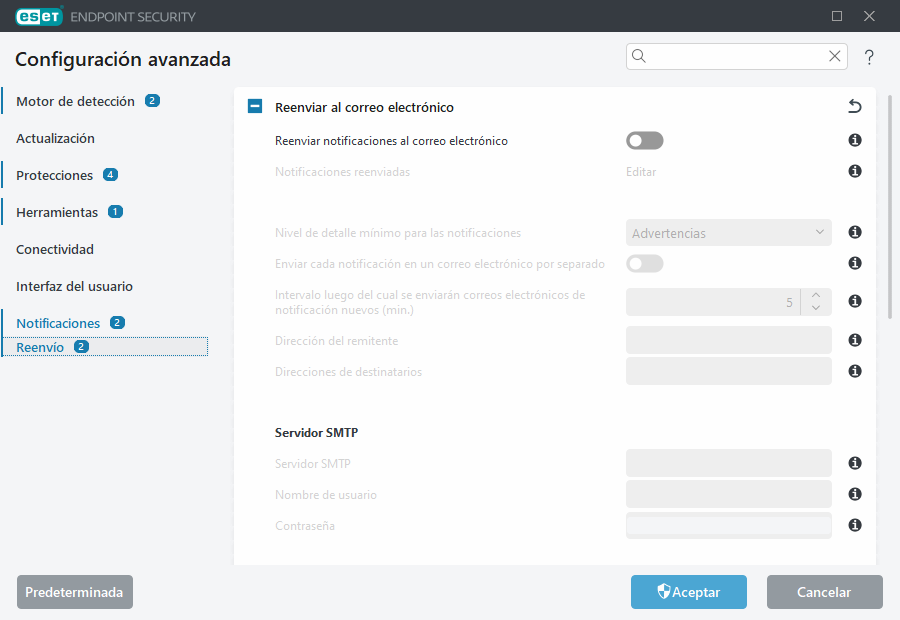Increase the notification interval with the up stepper
This screenshot has width=900, height=620.
[815, 295]
